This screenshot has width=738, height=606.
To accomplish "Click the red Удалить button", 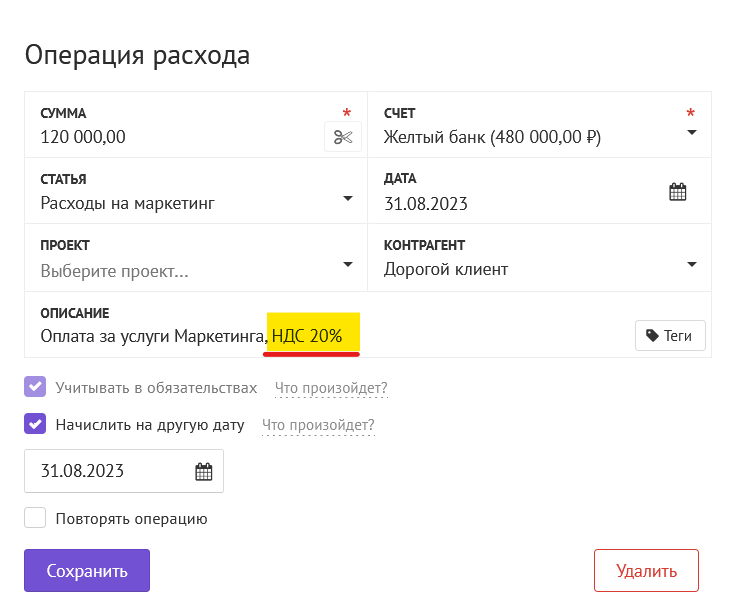I will pyautogui.click(x=646, y=570).
